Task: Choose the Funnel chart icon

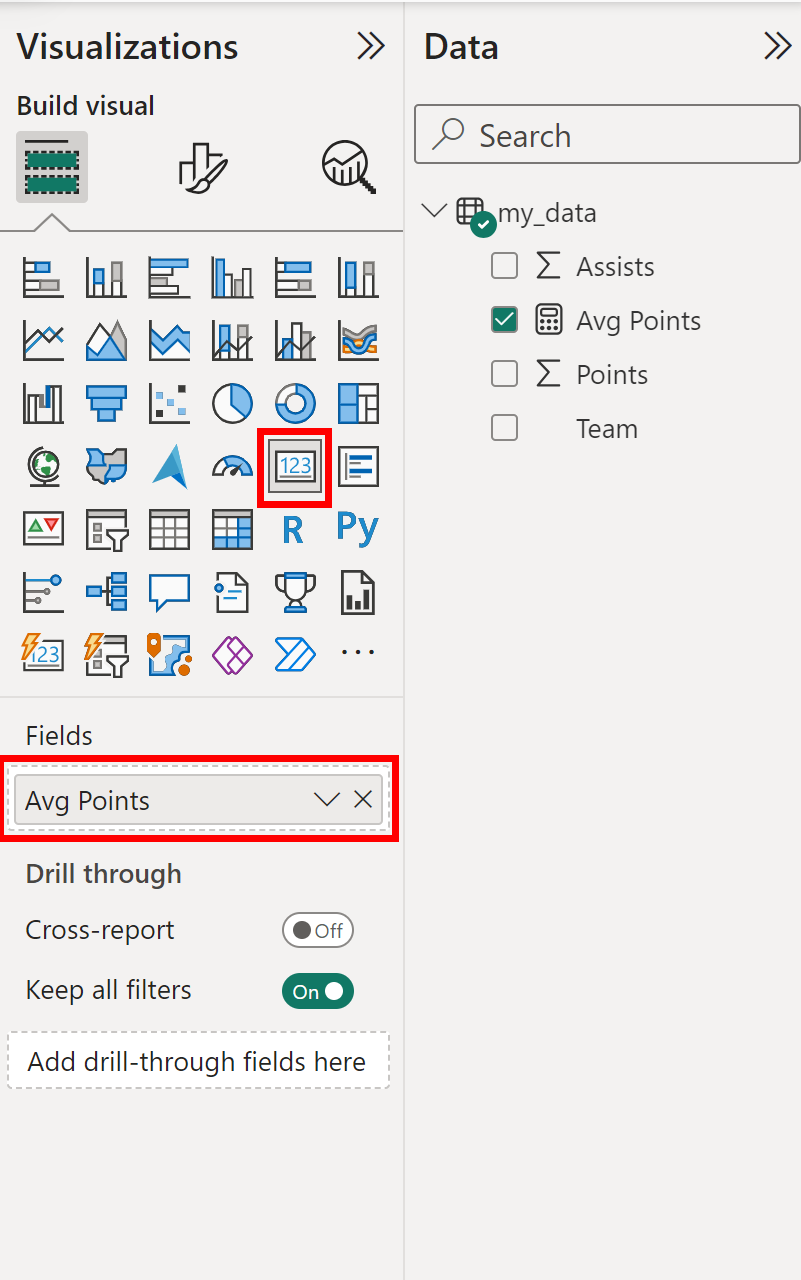Action: point(106,403)
